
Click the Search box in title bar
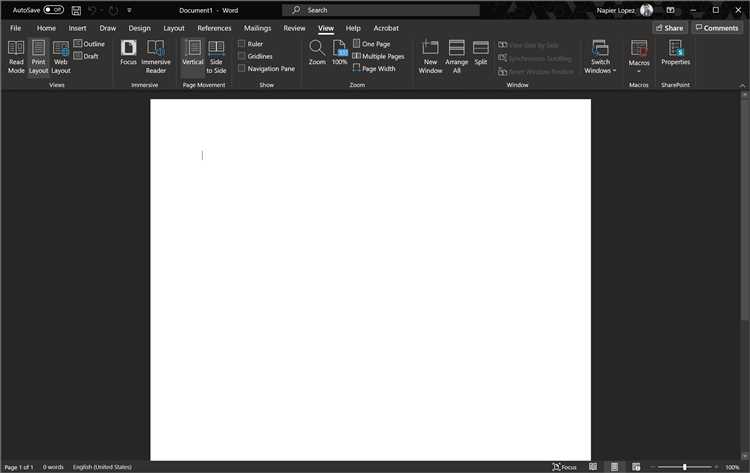pyautogui.click(x=381, y=10)
